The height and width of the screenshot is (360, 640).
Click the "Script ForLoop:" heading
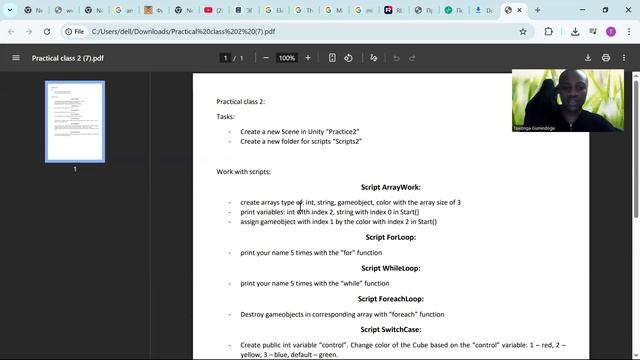(391, 237)
